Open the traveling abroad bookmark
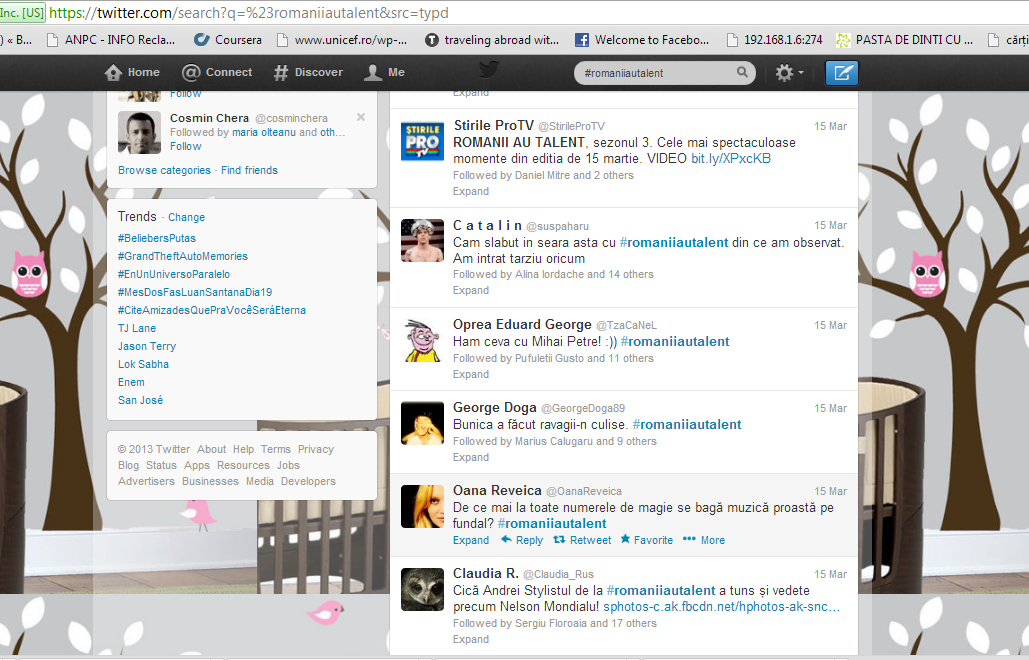 (x=492, y=40)
